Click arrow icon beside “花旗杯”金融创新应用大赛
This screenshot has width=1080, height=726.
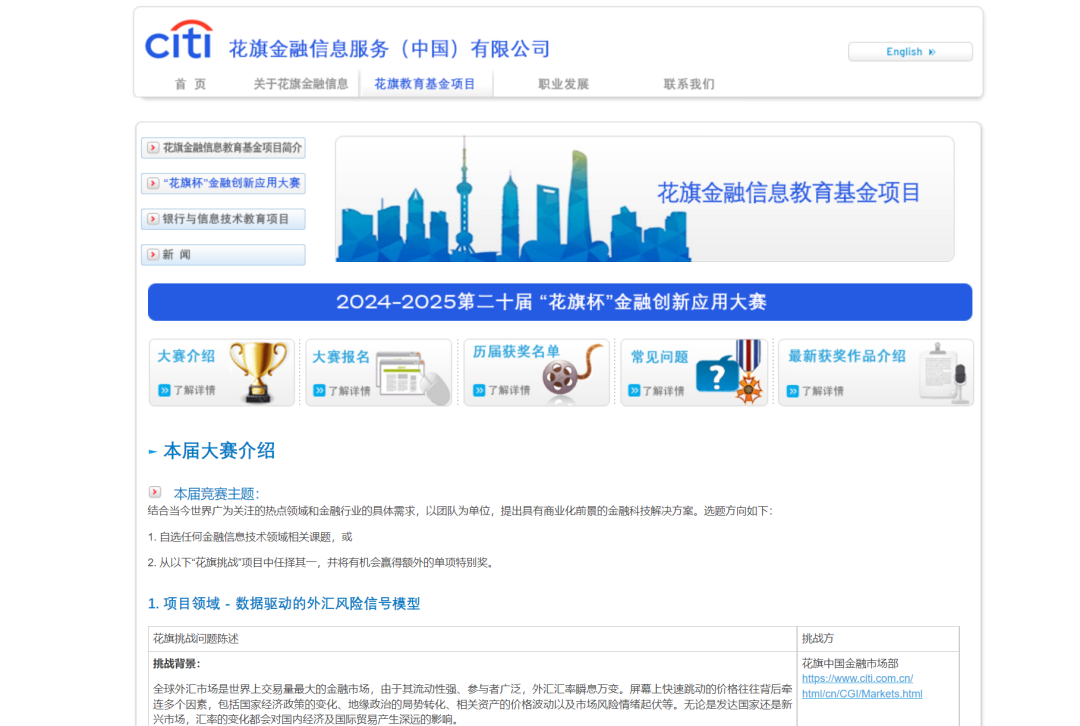click(x=153, y=183)
